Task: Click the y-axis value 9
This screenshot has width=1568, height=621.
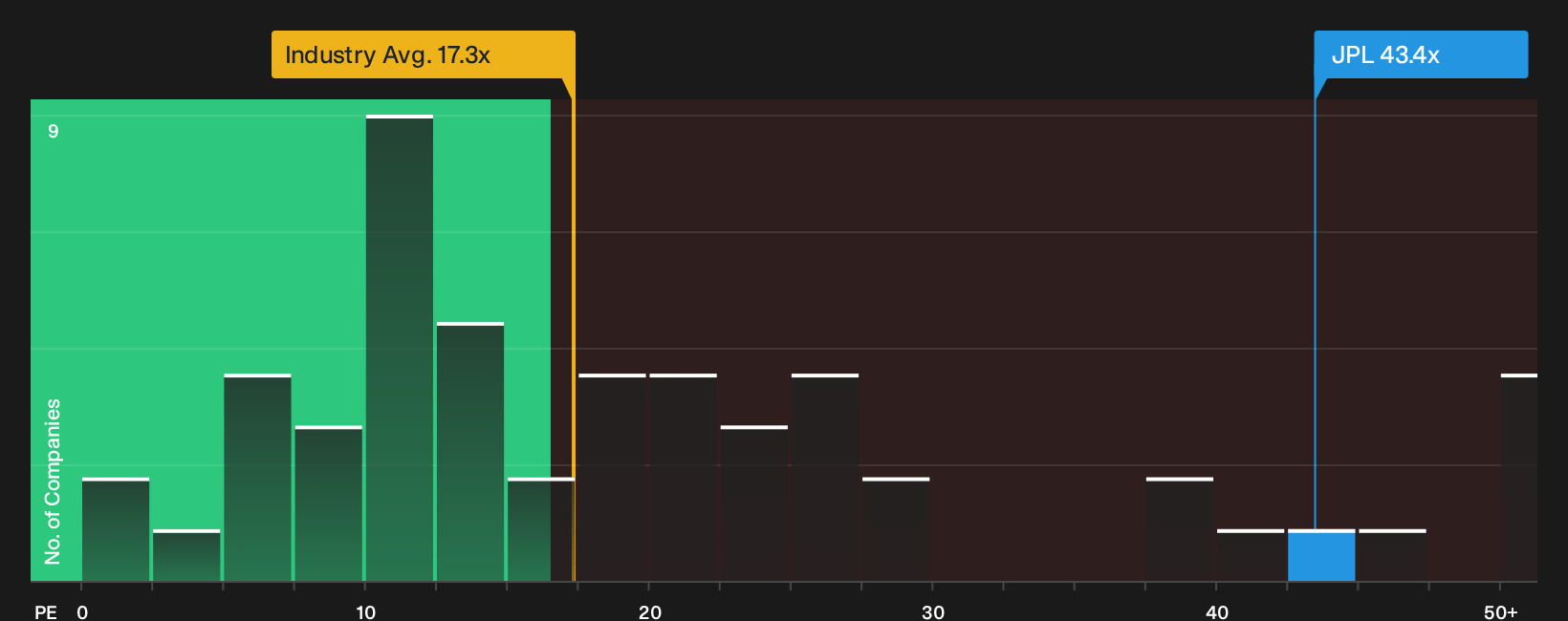Action: pyautogui.click(x=54, y=131)
